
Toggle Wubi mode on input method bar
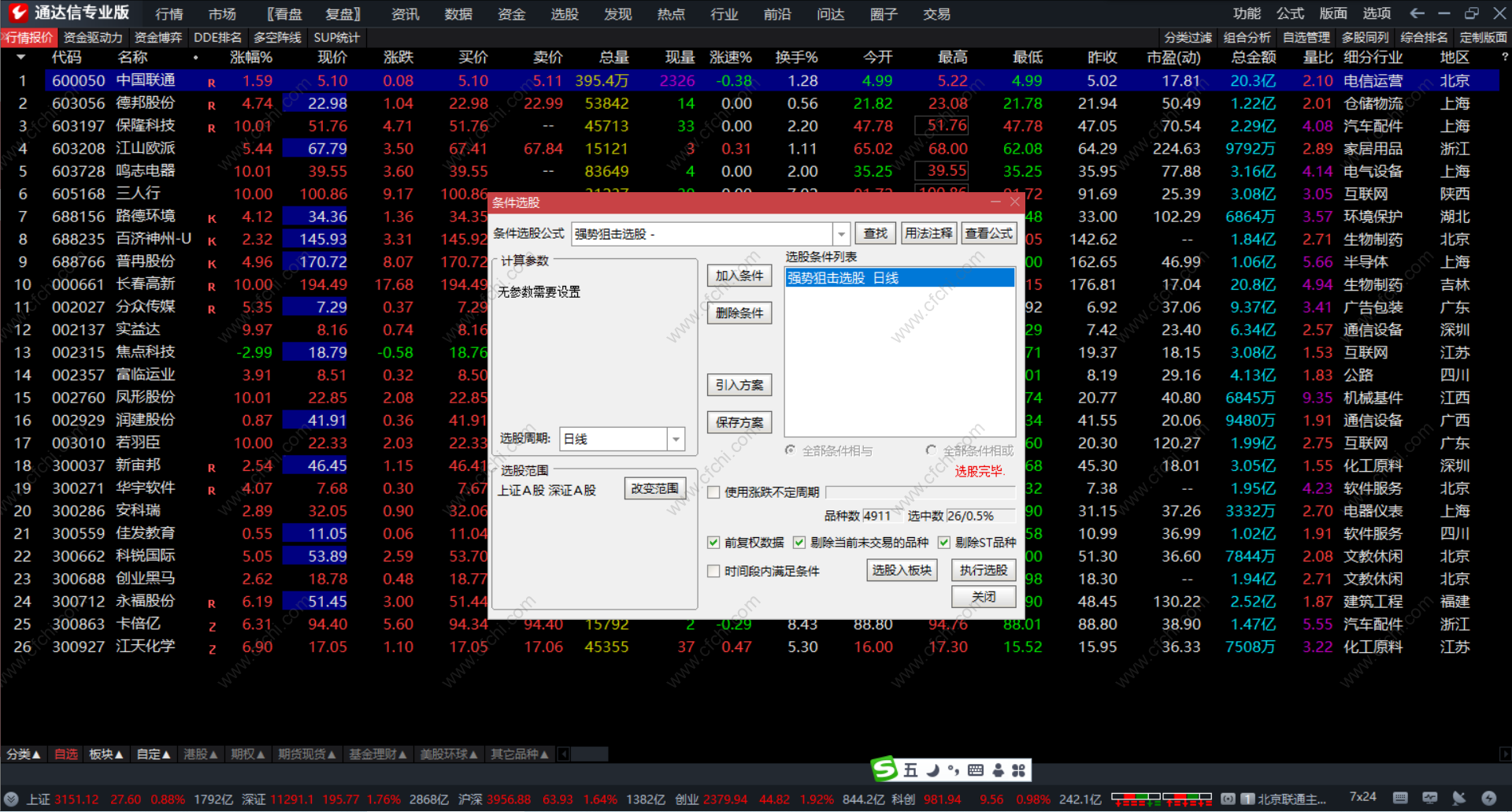point(911,770)
